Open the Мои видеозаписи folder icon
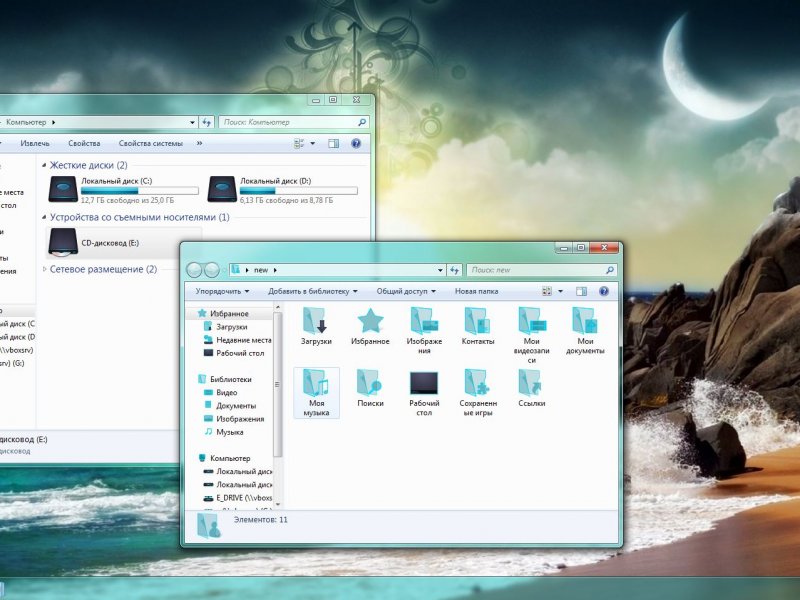Viewport: 800px width, 600px height. [532, 321]
